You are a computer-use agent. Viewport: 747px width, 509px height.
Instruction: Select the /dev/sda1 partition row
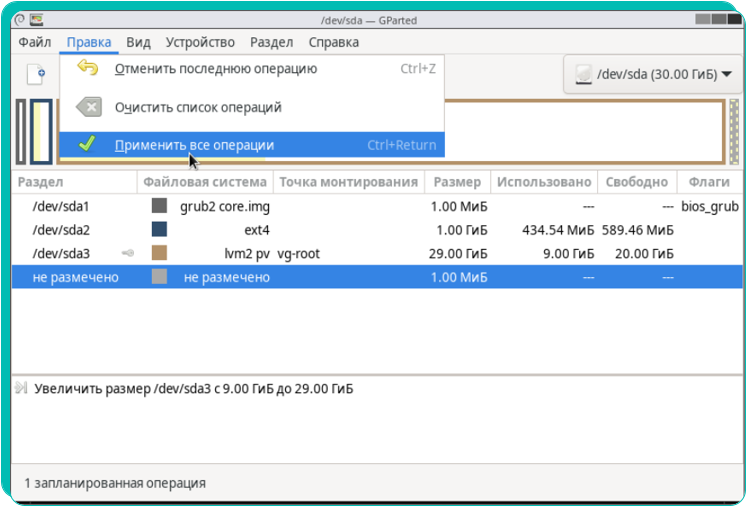coord(377,206)
